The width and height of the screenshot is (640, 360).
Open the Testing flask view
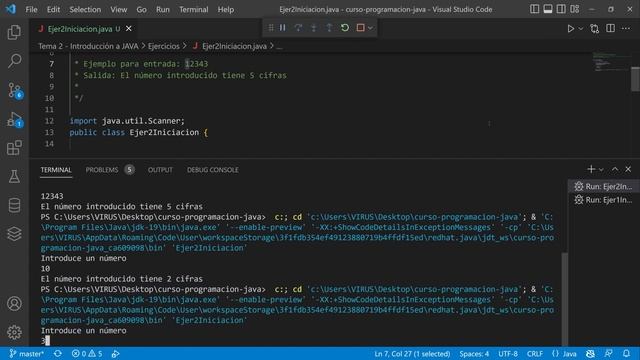click(14, 176)
